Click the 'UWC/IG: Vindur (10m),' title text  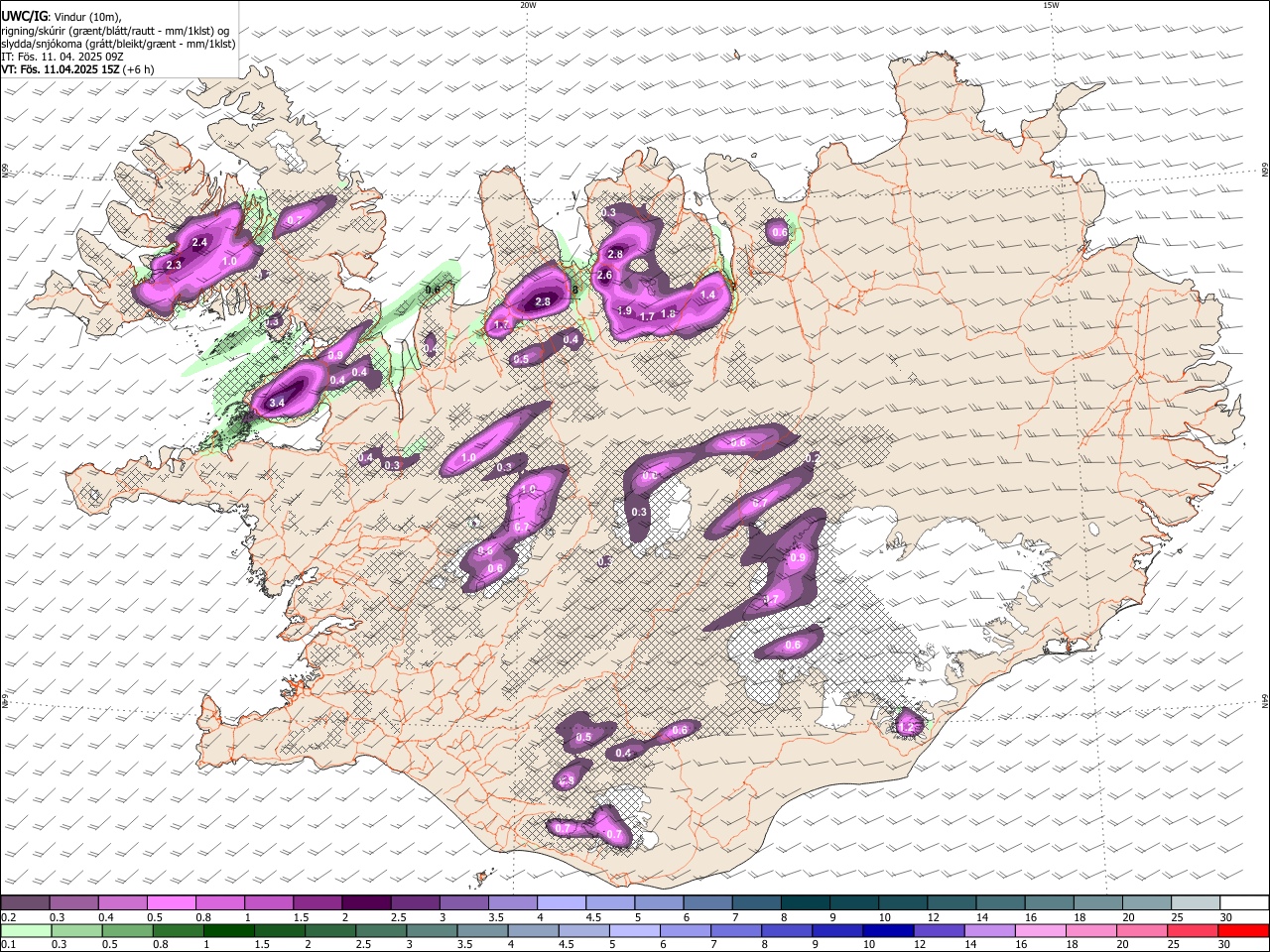tap(62, 17)
